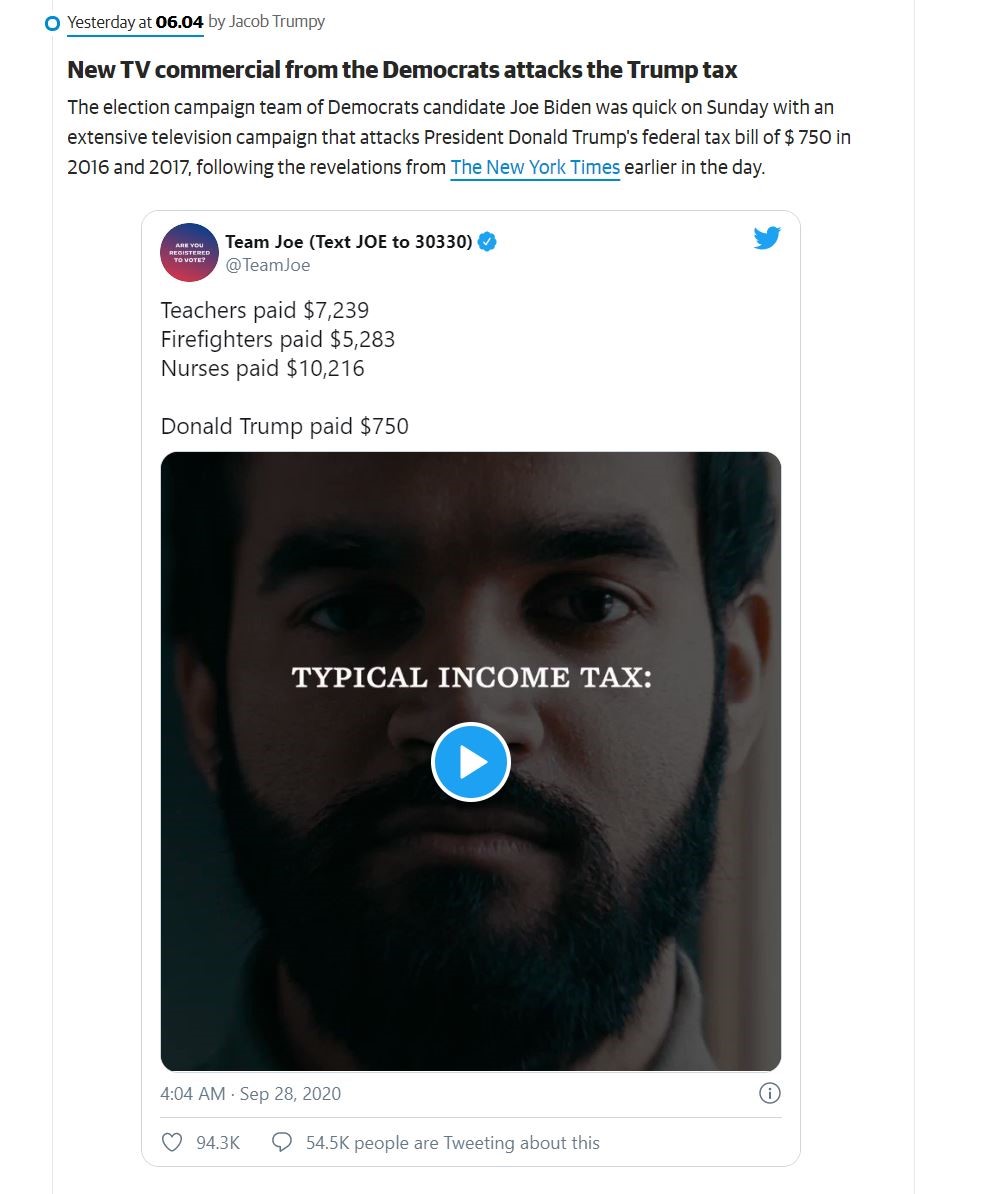Click the Donald Trump paid $750 line

(x=285, y=426)
